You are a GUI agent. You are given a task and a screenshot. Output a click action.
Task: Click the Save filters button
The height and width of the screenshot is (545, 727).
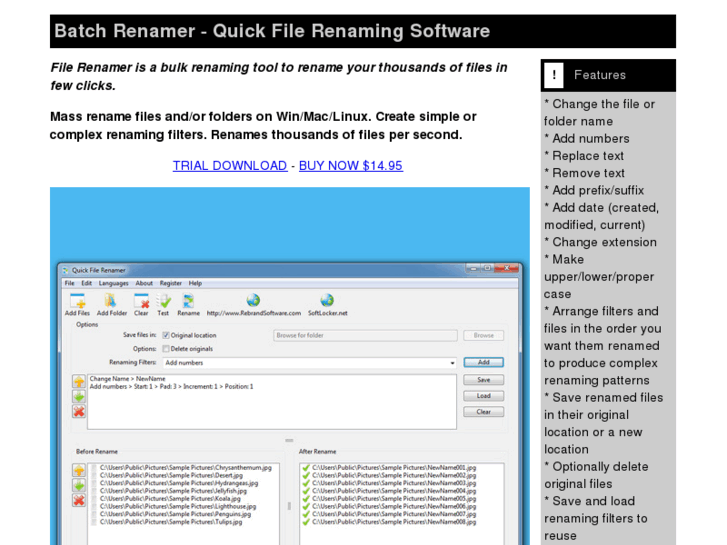click(x=484, y=380)
